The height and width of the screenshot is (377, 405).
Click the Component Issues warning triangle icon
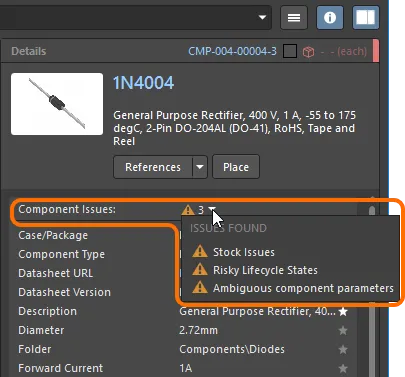click(x=188, y=210)
